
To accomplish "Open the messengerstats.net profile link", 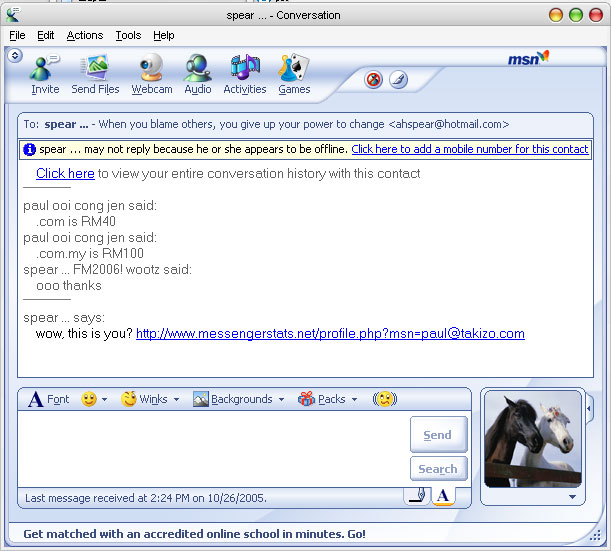I will pos(330,334).
